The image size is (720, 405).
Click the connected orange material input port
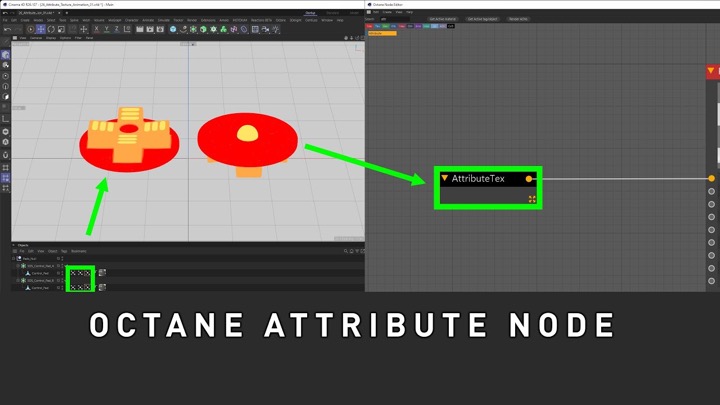pyautogui.click(x=711, y=178)
